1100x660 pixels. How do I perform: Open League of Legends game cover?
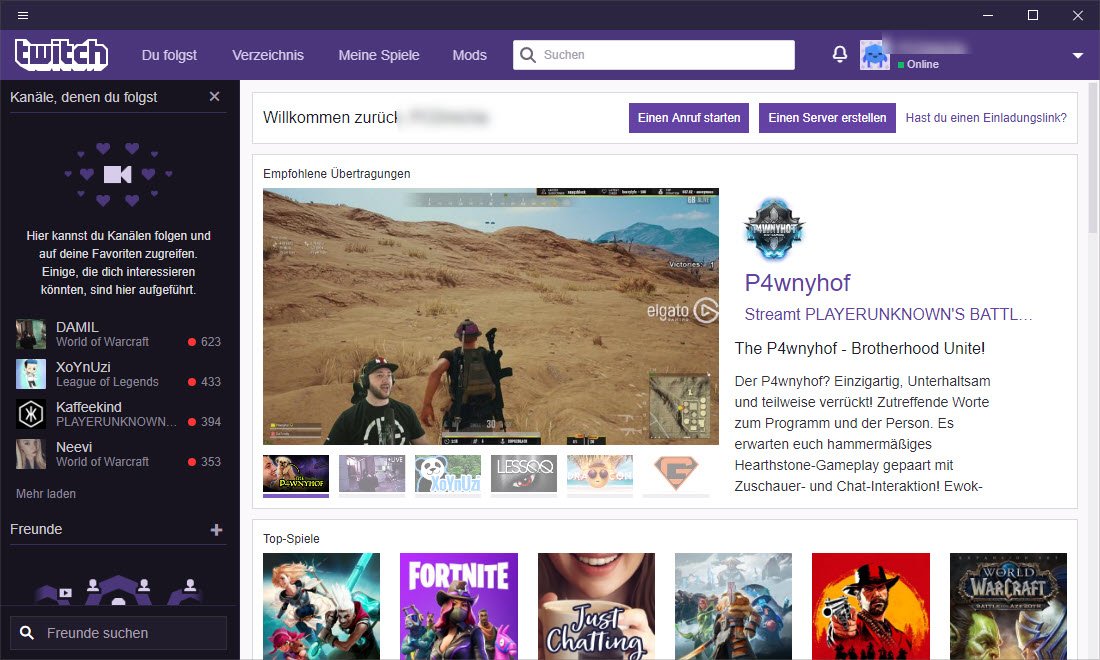[x=321, y=606]
